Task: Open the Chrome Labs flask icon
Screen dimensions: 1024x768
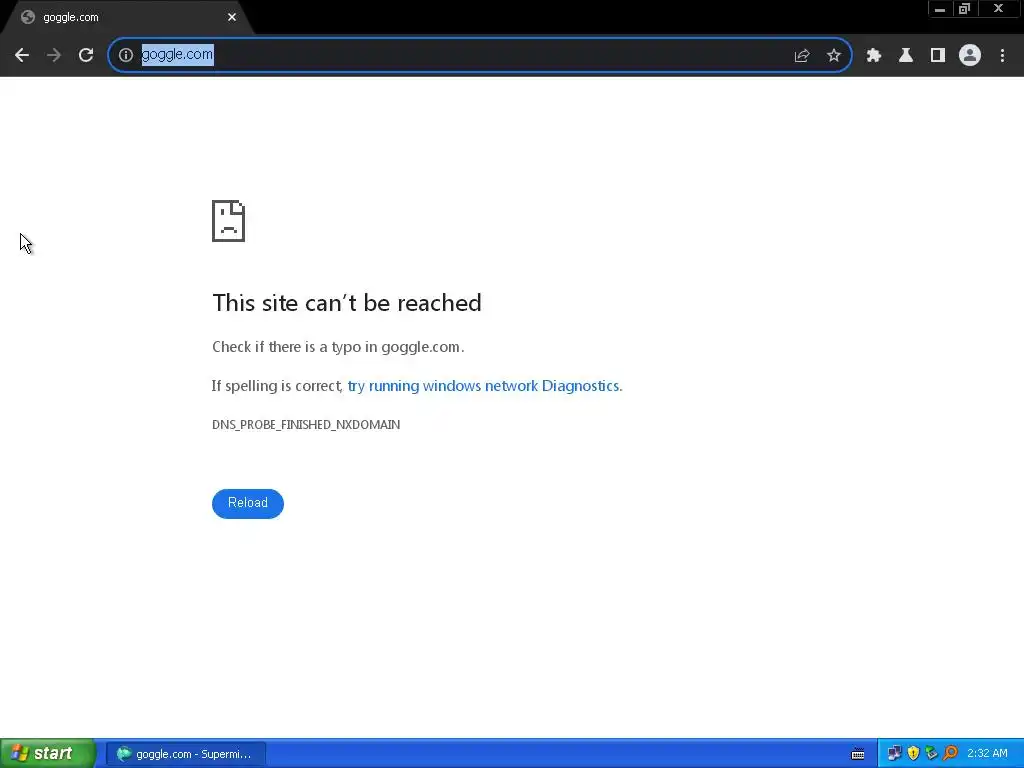Action: click(x=906, y=56)
